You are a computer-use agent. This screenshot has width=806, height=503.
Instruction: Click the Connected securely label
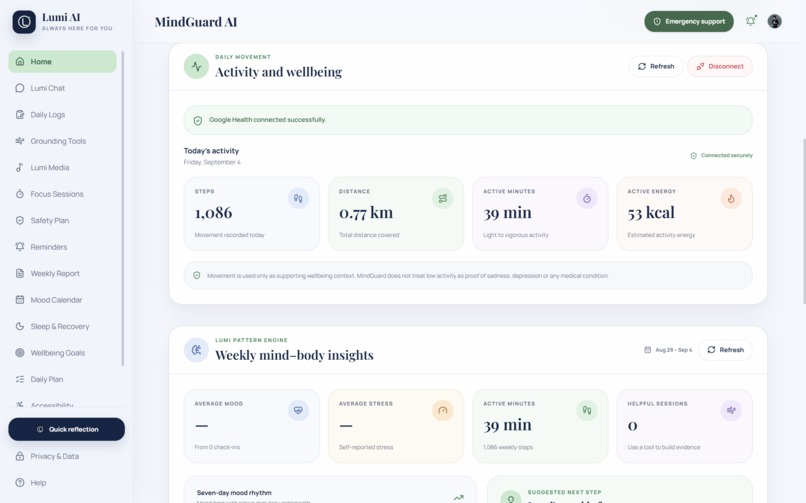(721, 155)
